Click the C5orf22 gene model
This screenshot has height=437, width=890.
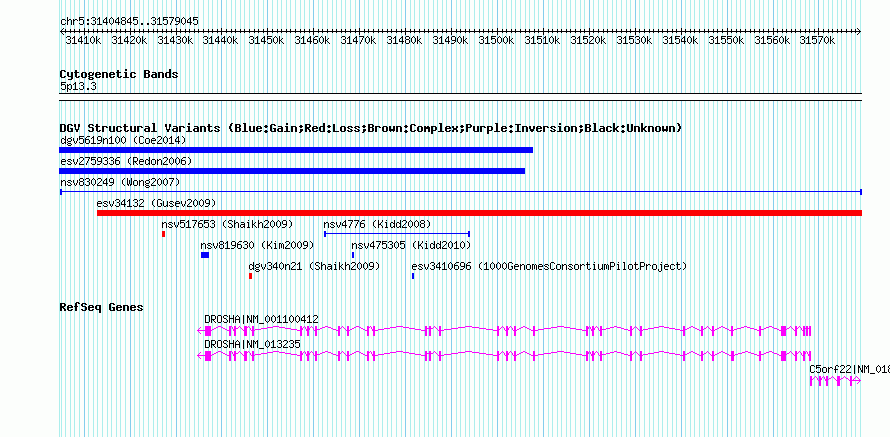836,381
